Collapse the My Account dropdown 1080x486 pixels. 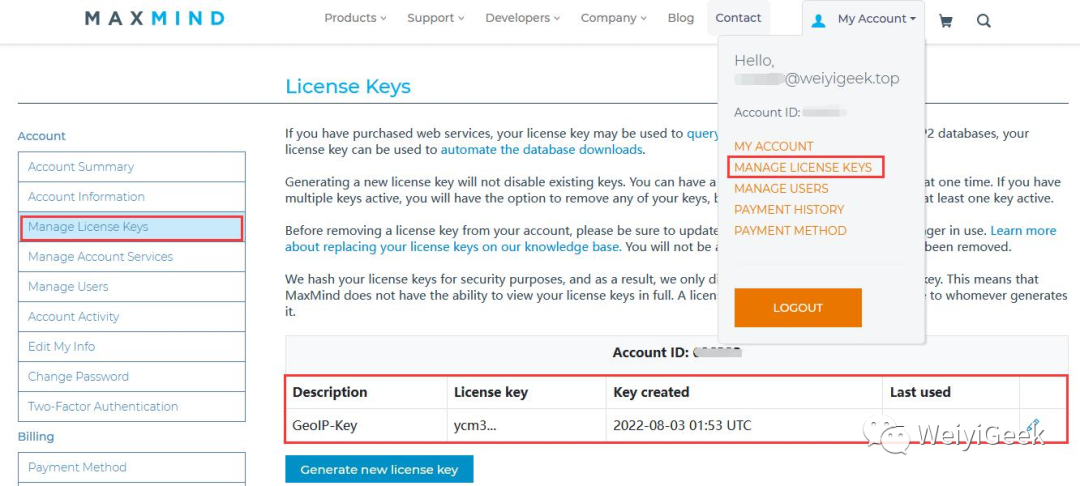(x=877, y=19)
